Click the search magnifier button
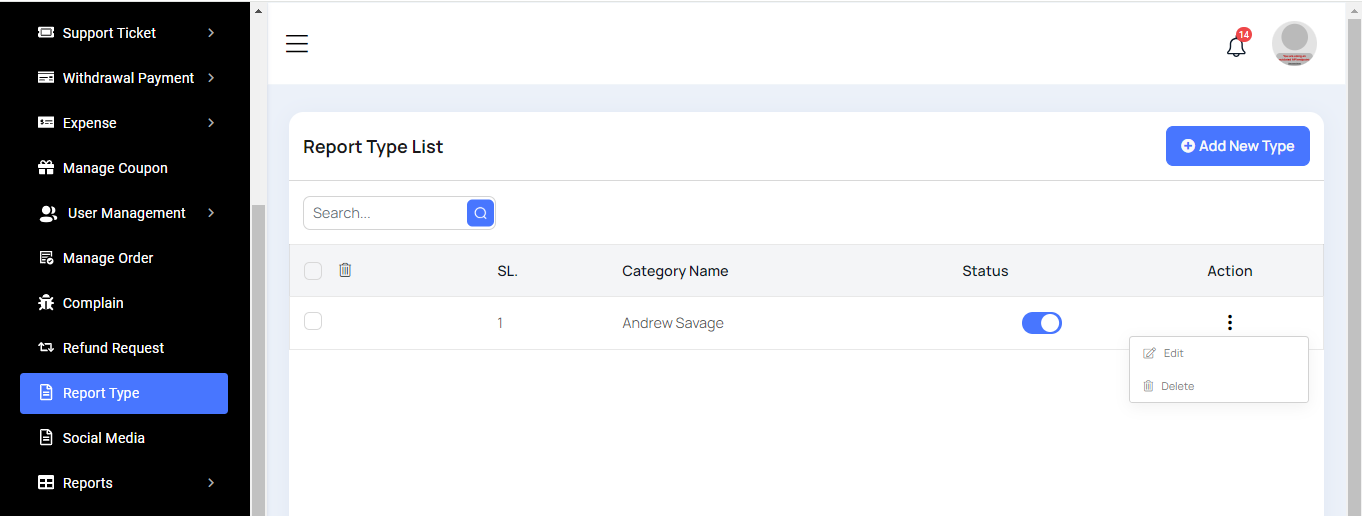Viewport: 1362px width, 516px height. click(480, 213)
